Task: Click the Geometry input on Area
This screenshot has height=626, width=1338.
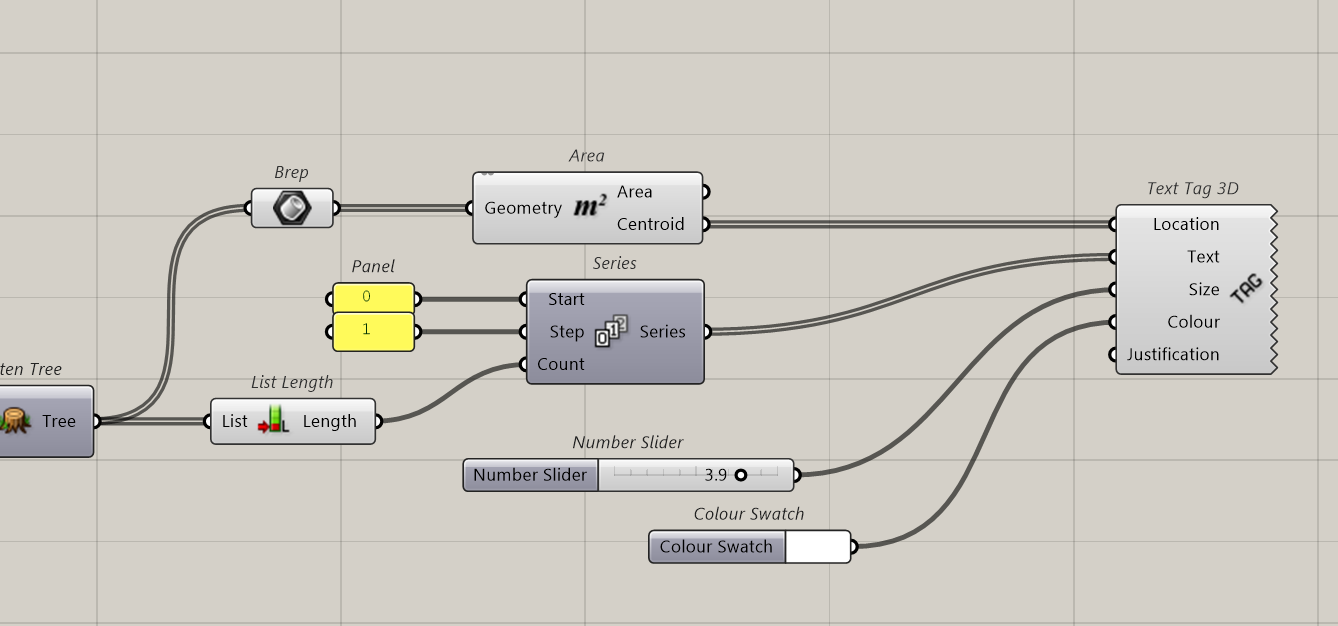Action: pos(523,208)
